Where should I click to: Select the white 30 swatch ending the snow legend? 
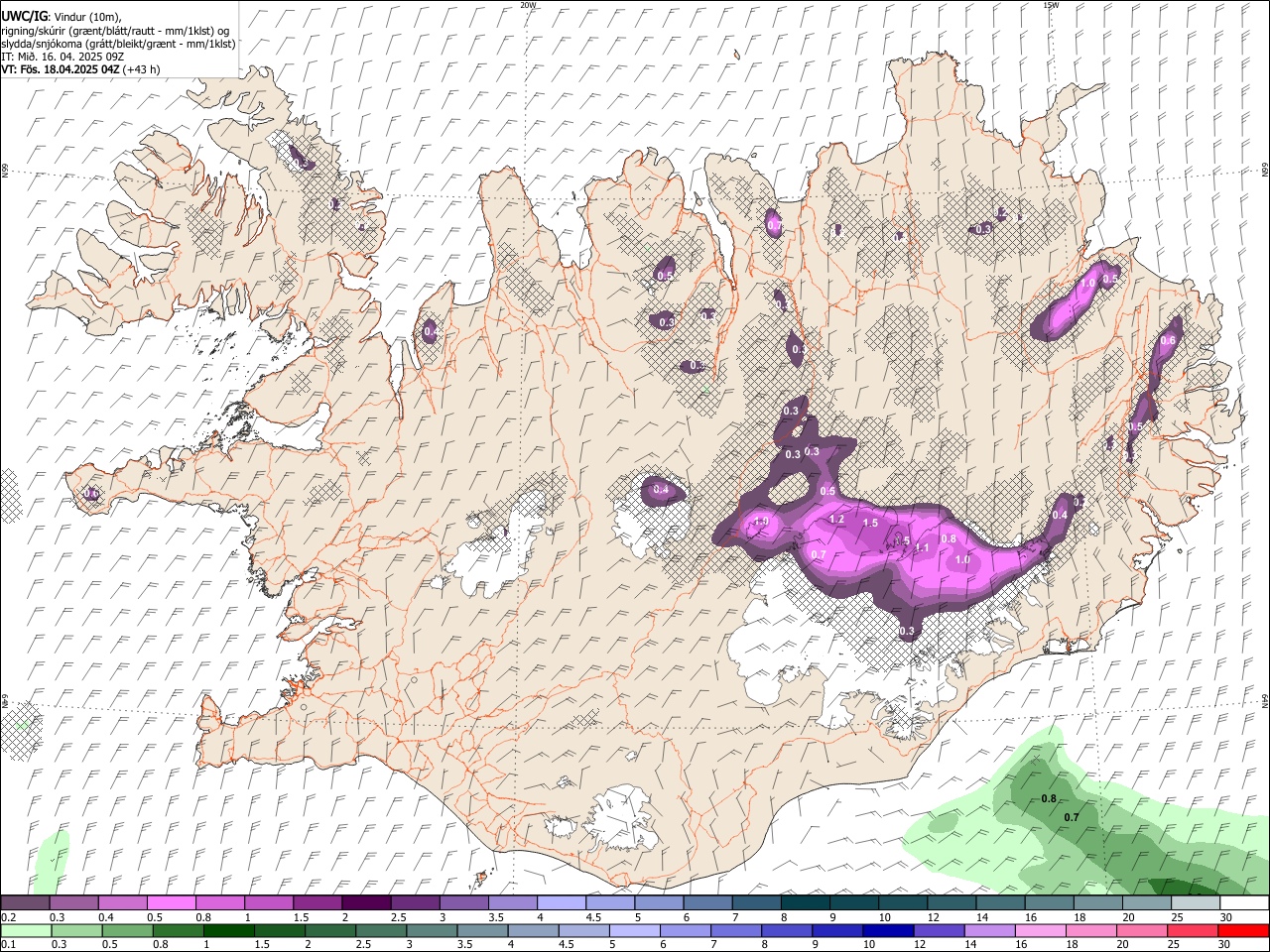pyautogui.click(x=1243, y=903)
